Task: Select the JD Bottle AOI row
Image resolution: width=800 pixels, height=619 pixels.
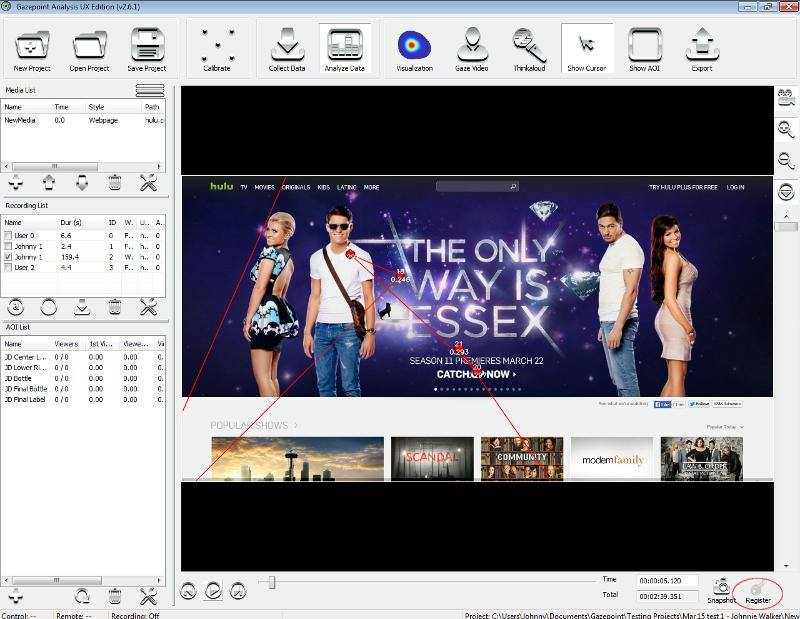Action: (x=83, y=378)
